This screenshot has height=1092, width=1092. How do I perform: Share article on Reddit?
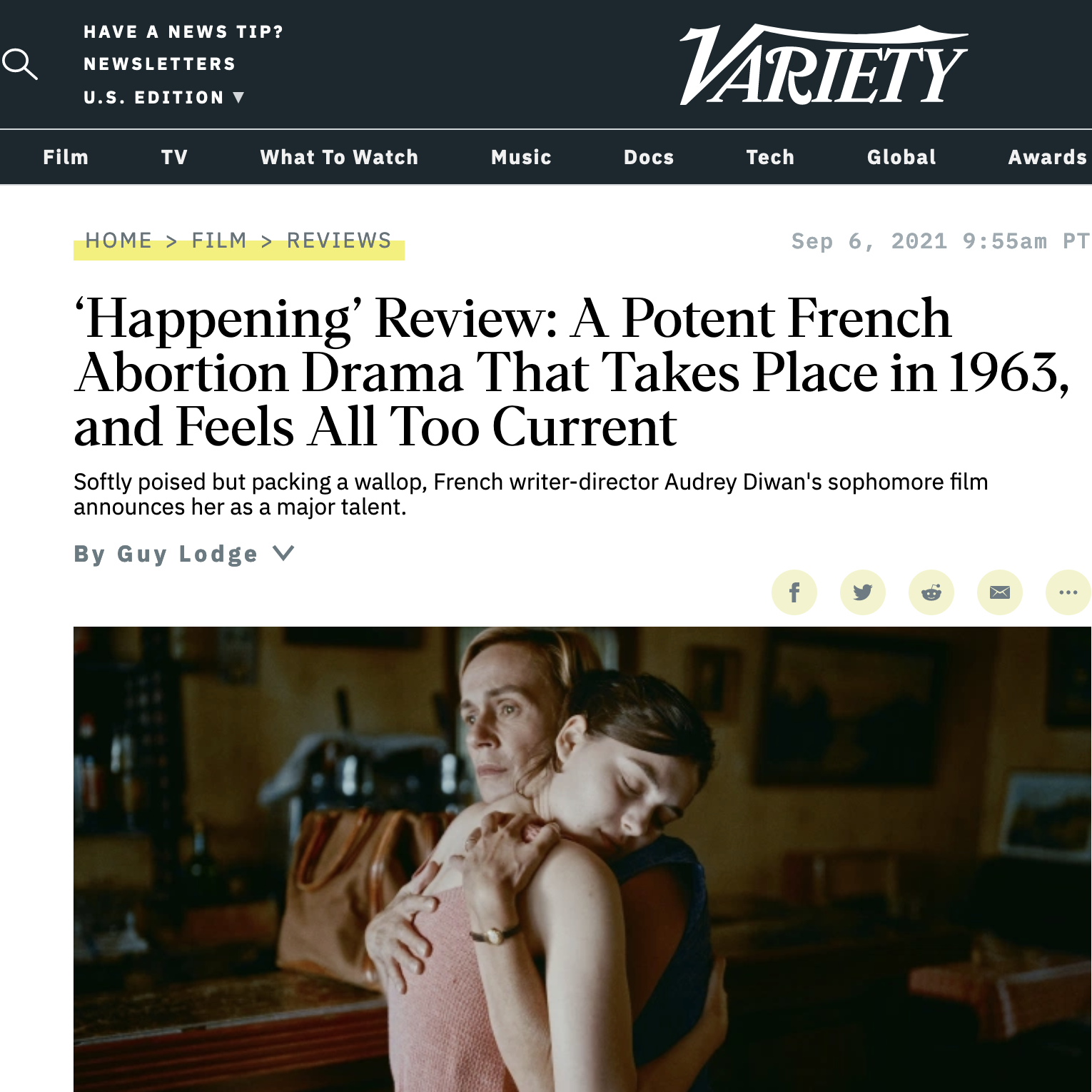pos(931,592)
